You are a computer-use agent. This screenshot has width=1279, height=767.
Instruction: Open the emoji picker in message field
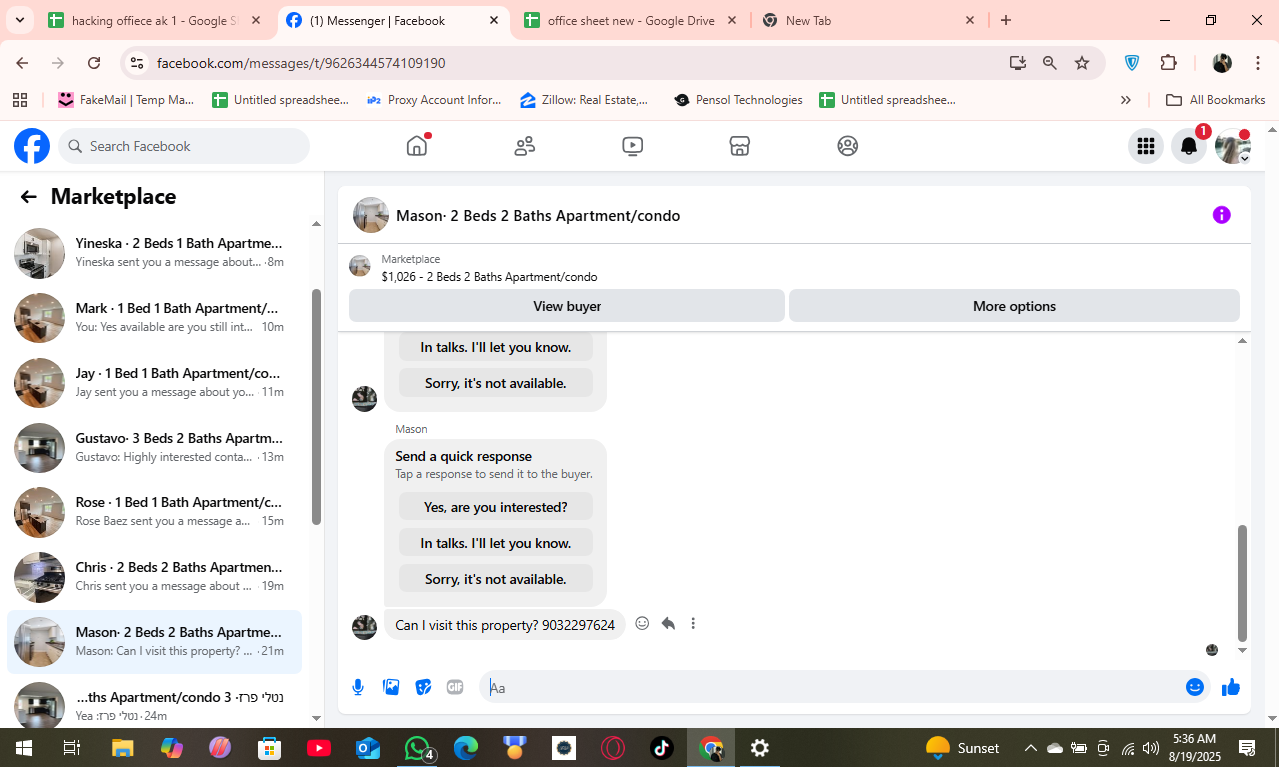pyautogui.click(x=1195, y=687)
